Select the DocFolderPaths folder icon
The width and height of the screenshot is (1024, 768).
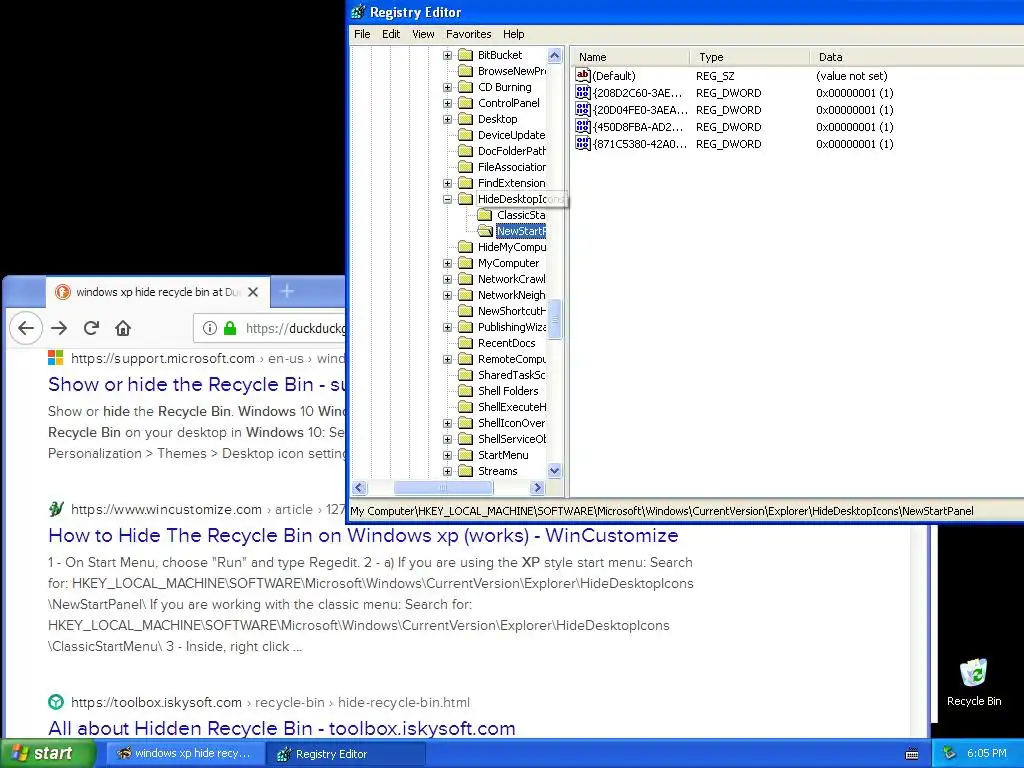coord(466,151)
